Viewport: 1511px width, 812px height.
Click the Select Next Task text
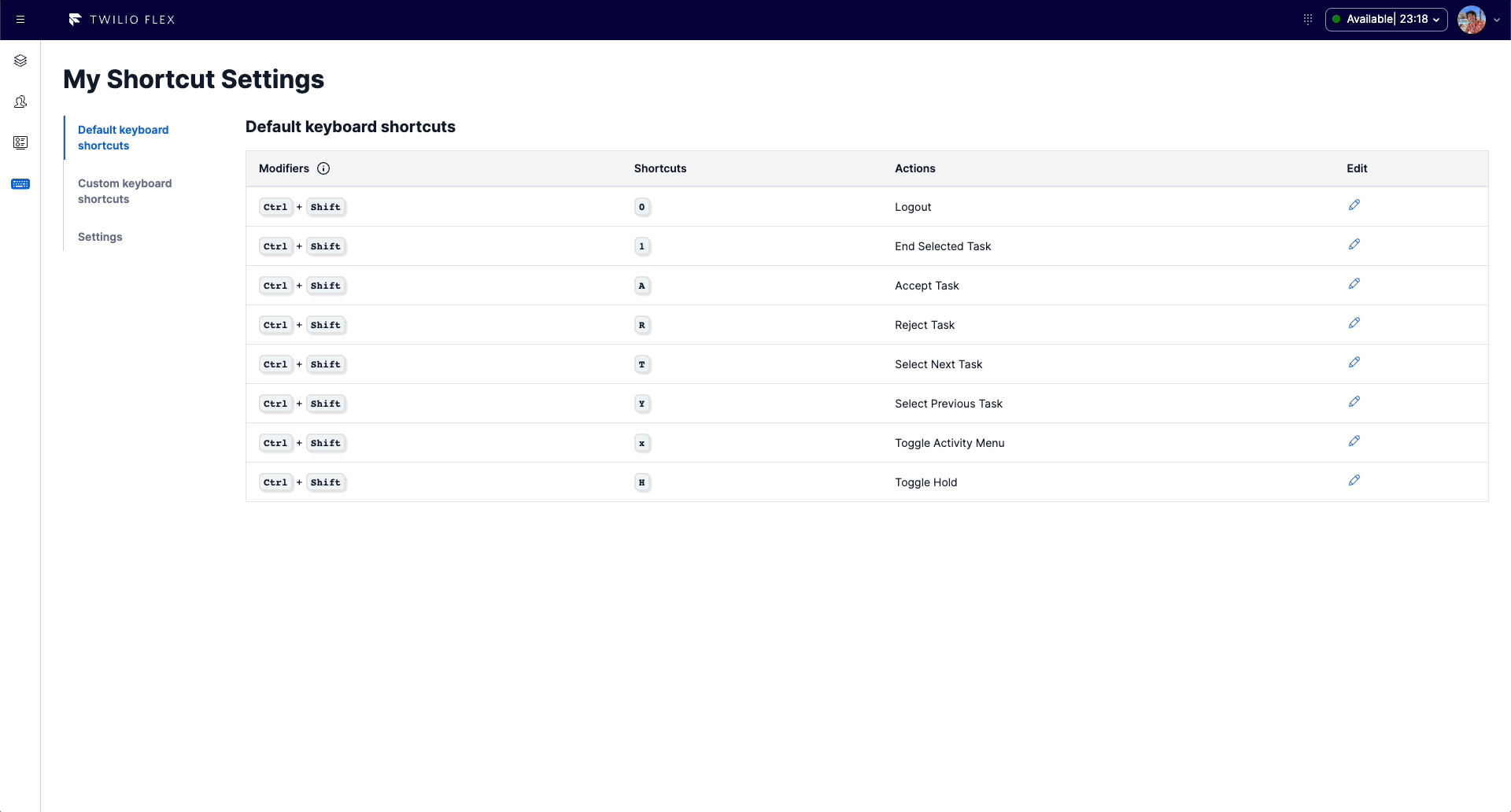[x=939, y=364]
